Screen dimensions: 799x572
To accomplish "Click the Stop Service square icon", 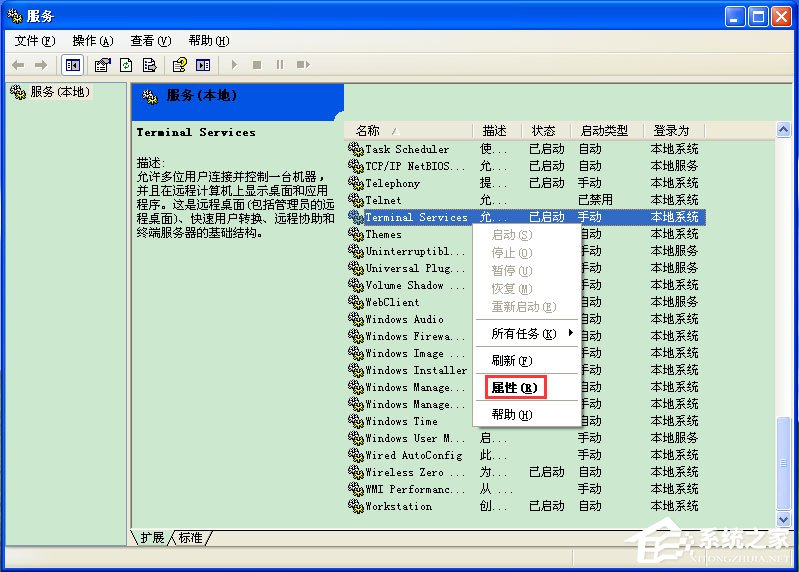I will (x=257, y=65).
